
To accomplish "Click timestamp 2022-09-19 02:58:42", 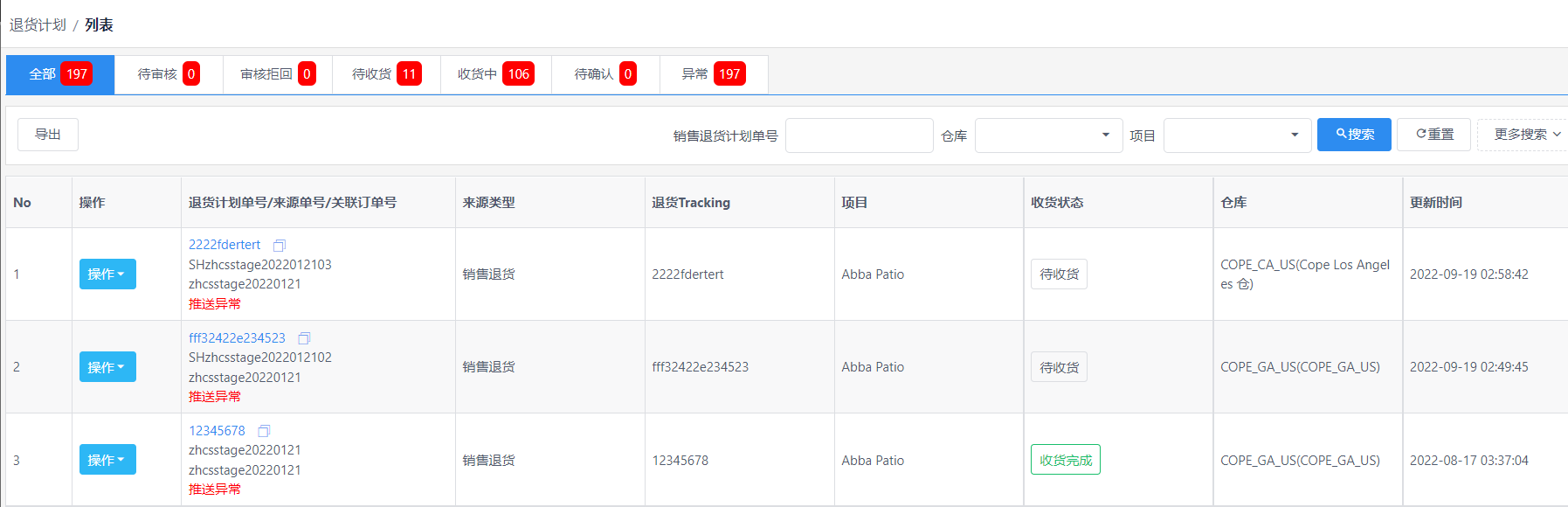I will point(1469,274).
